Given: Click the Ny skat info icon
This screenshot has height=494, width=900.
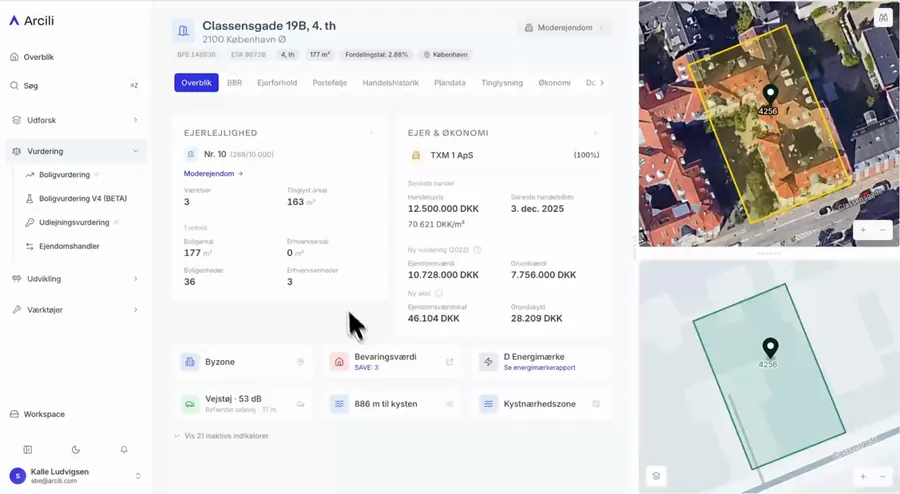Looking at the screenshot, I should (x=439, y=293).
